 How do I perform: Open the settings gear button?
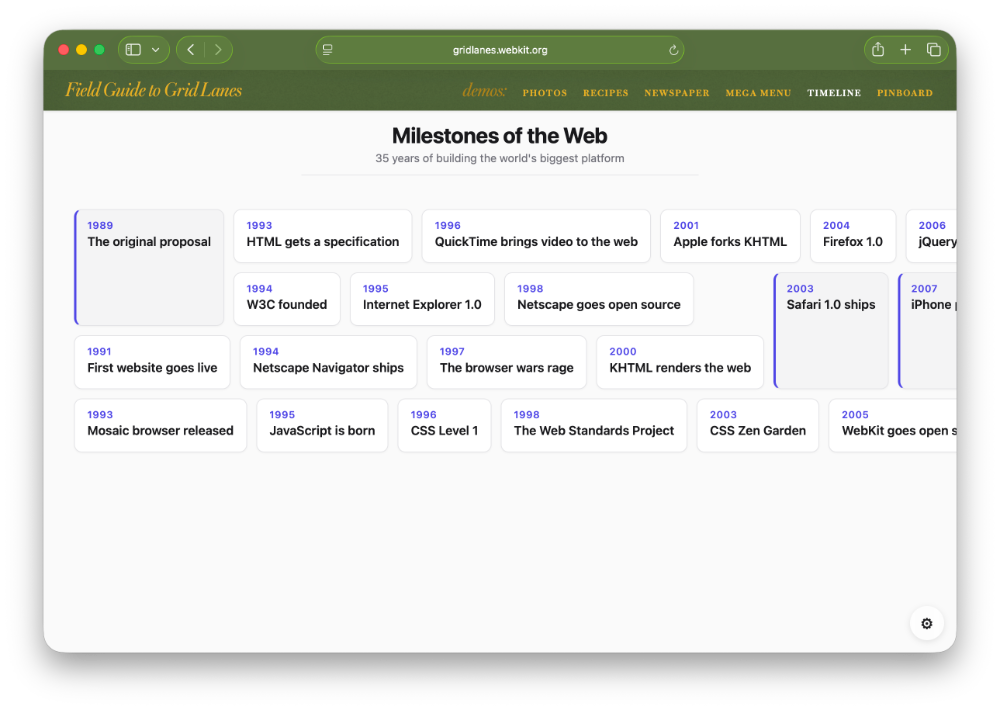(927, 623)
